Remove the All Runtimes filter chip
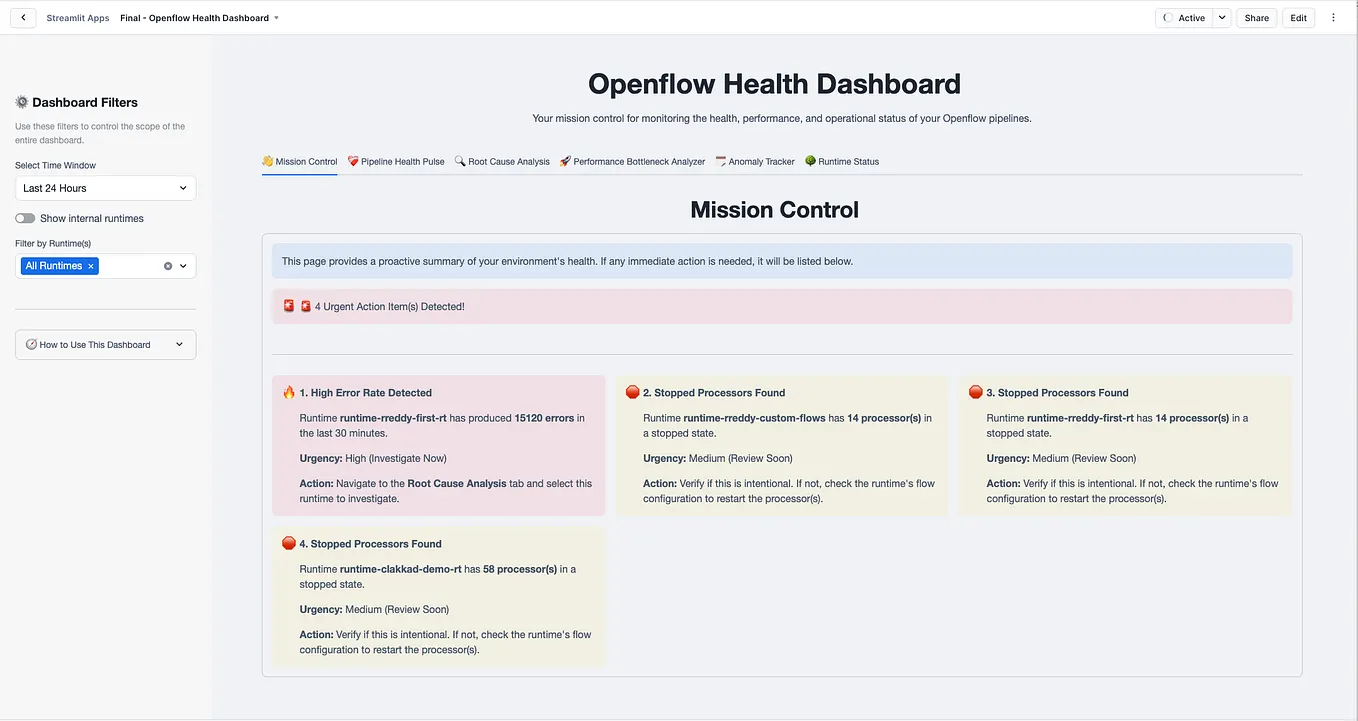The height and width of the screenshot is (721, 1358). click(90, 265)
